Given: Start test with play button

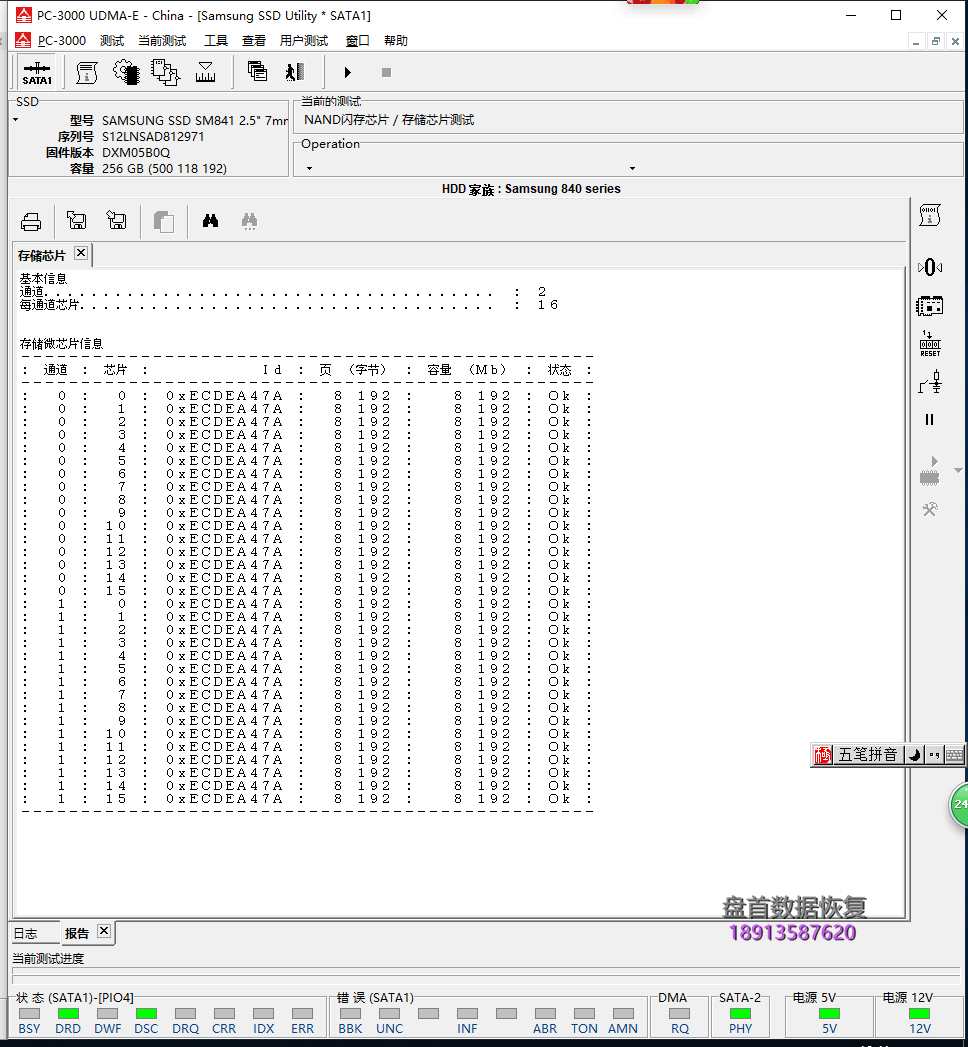Looking at the screenshot, I should 347,72.
